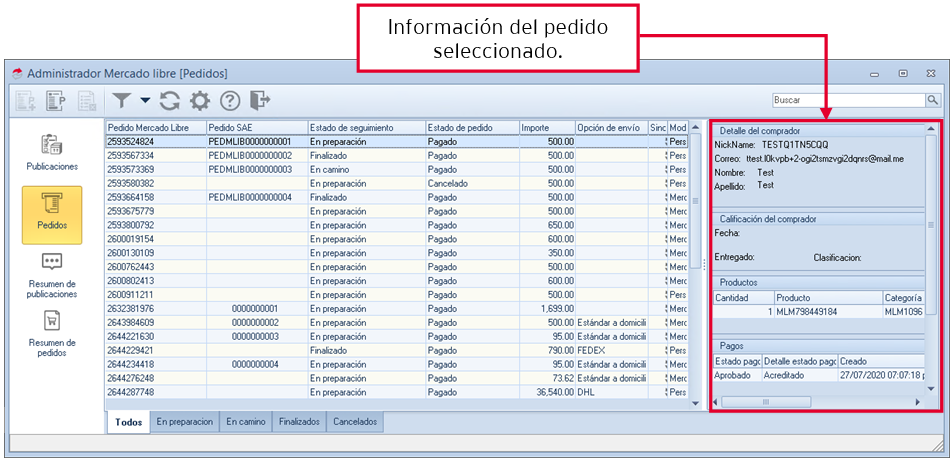Select order row 2593800792
Screen dimensions: 950x458
(397, 225)
